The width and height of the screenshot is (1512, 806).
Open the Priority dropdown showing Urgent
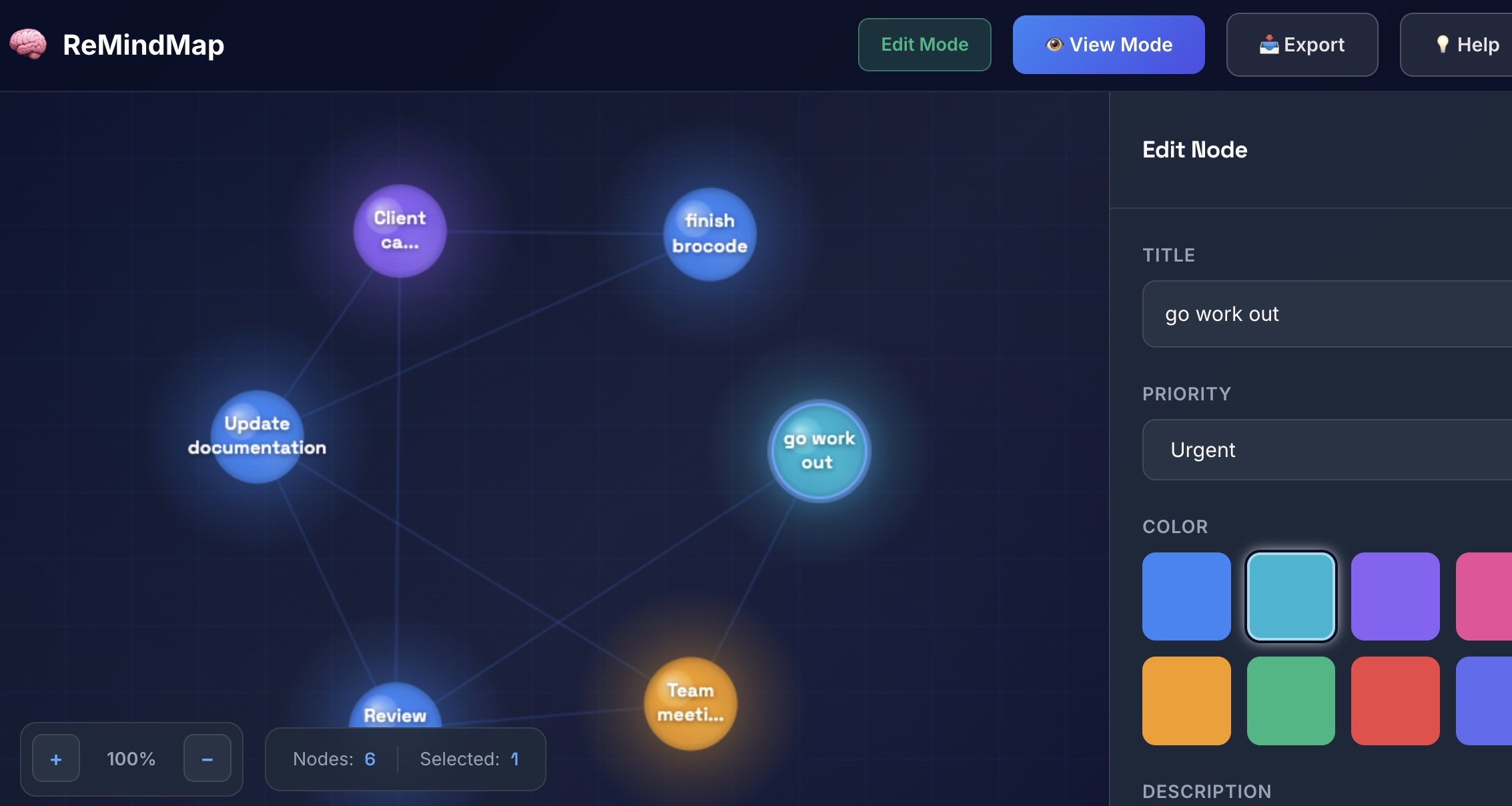(x=1327, y=450)
